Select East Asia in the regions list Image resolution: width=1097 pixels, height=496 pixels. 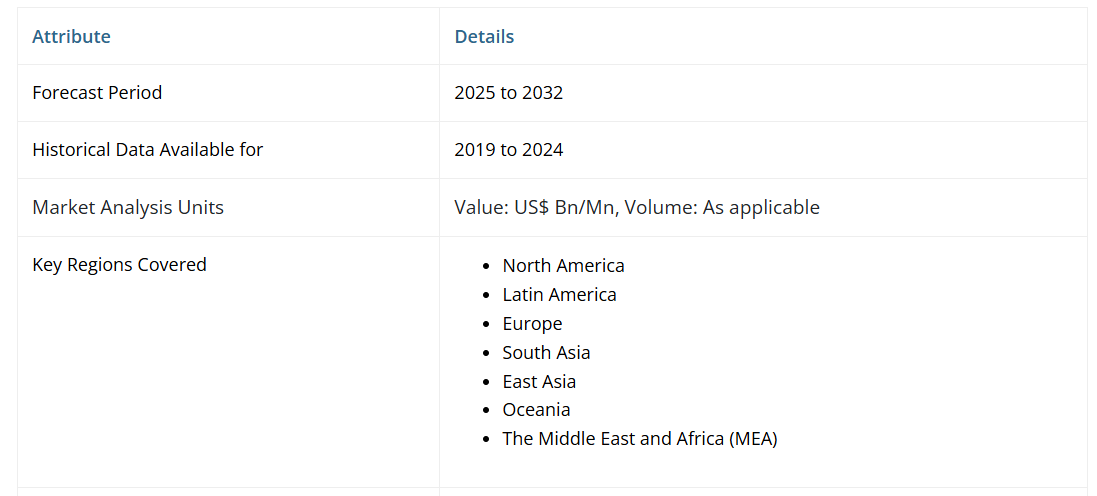point(539,382)
